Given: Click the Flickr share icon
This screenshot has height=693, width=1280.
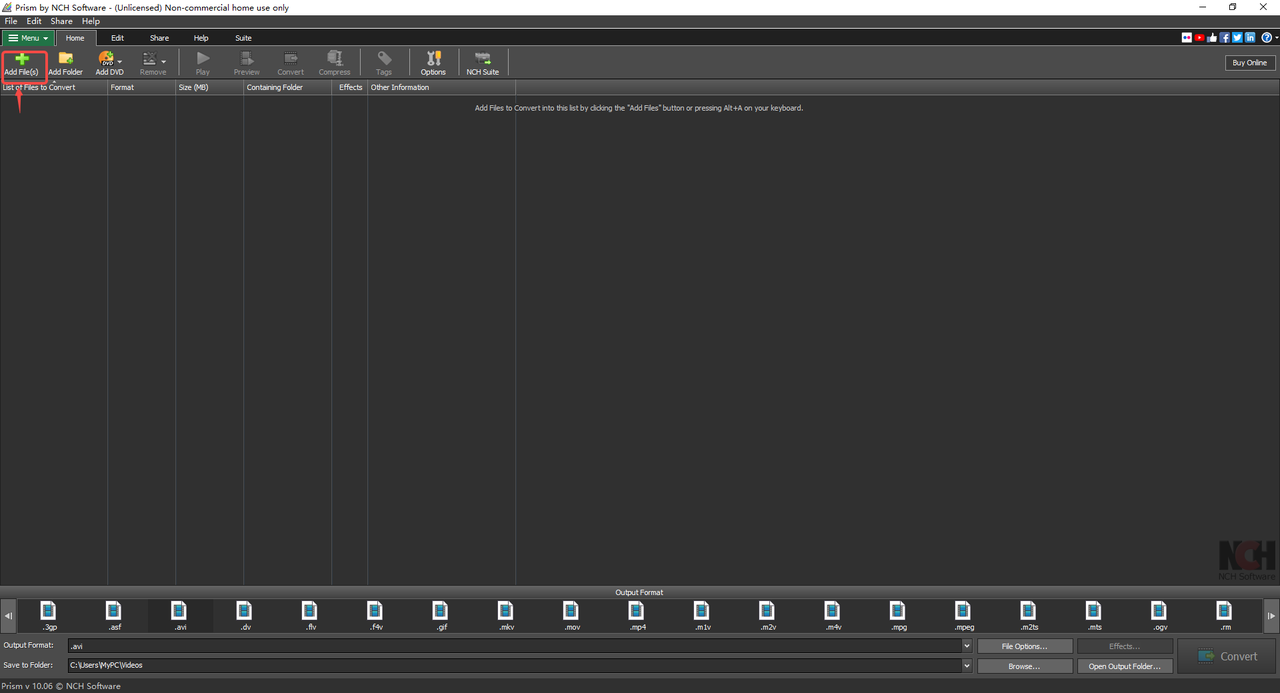Looking at the screenshot, I should pos(1187,37).
